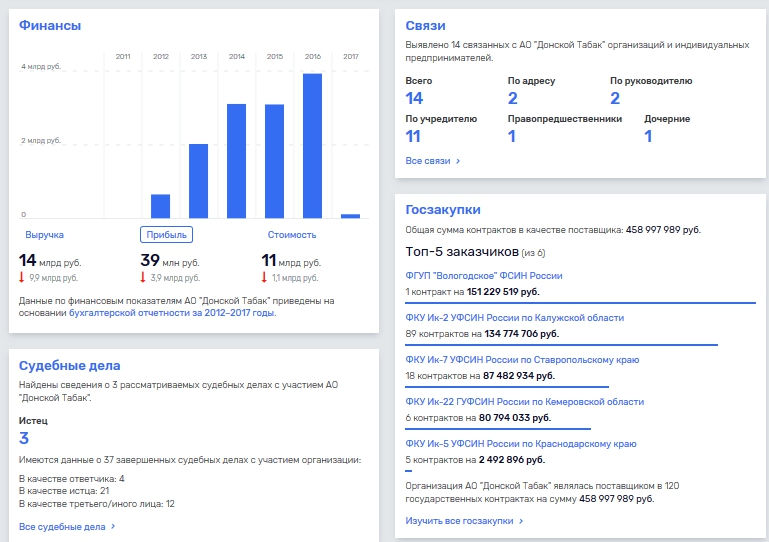Click the 134 774 706 руб. contract amount
Screen dimensions: 769x542
(522, 334)
